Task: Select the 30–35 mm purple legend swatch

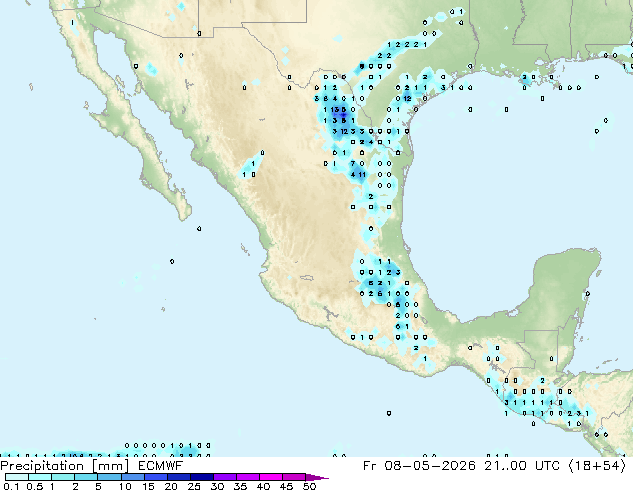Action: 224,477
